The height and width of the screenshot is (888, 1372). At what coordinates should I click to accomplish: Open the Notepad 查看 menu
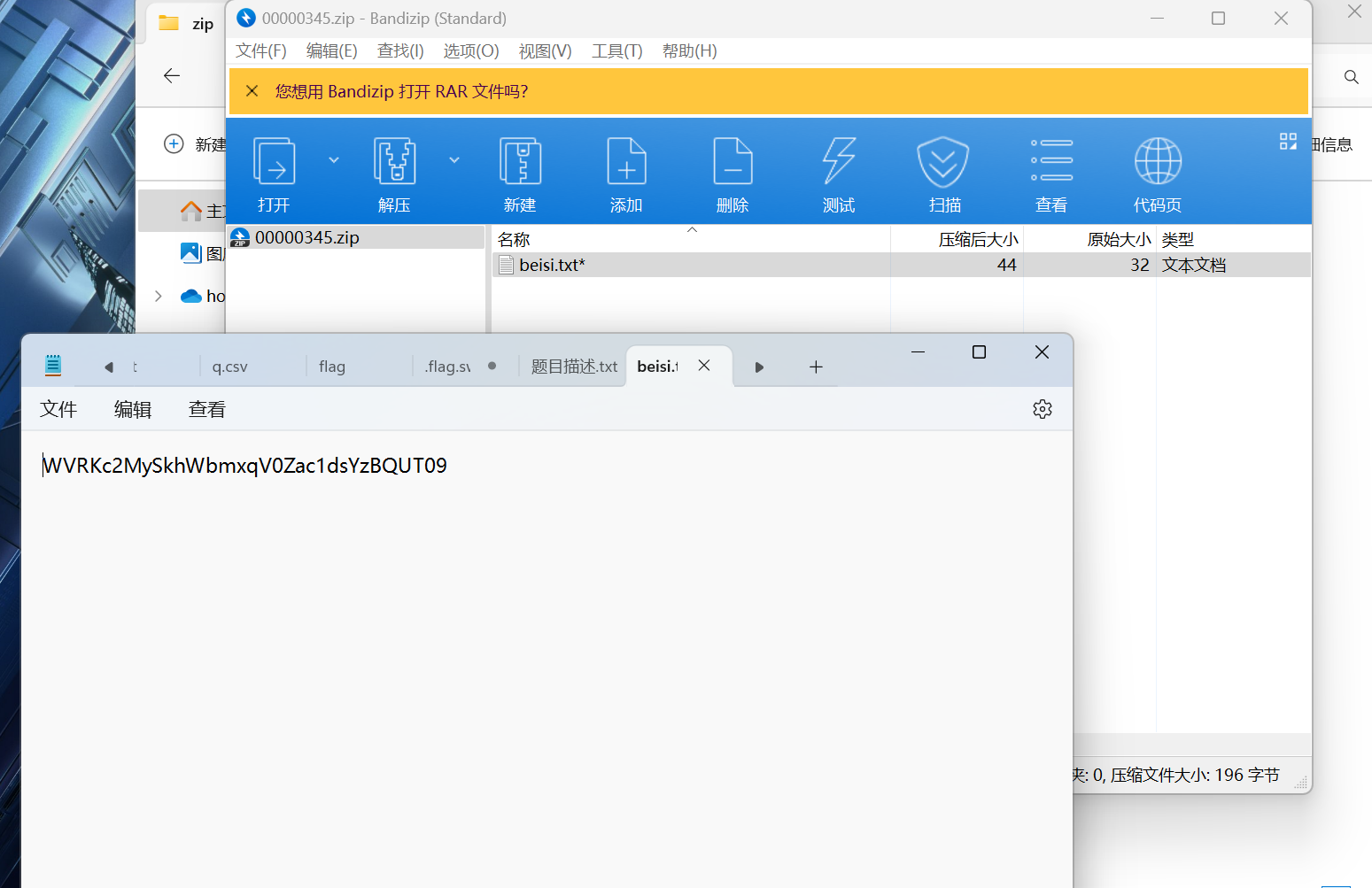[207, 409]
